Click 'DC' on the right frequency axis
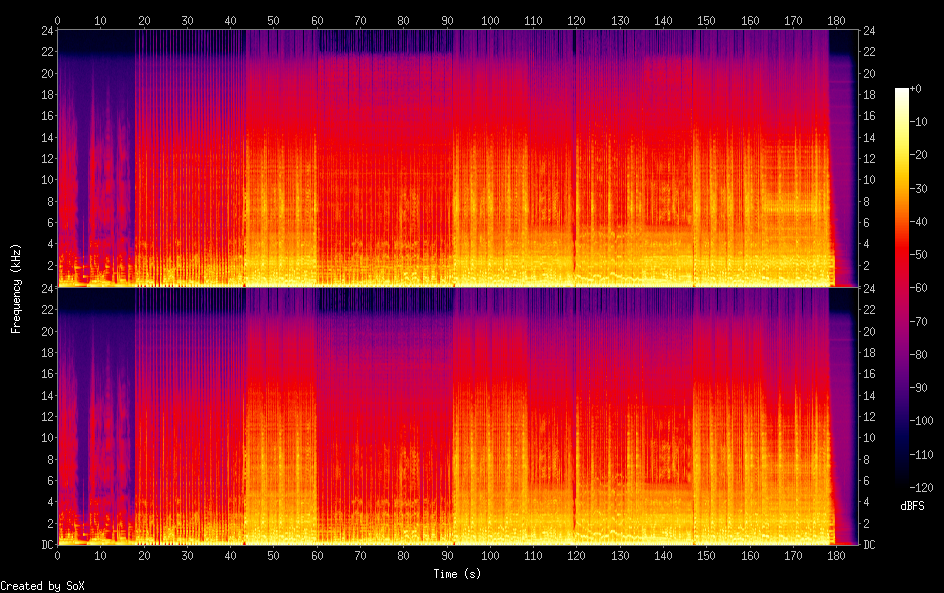 [869, 545]
